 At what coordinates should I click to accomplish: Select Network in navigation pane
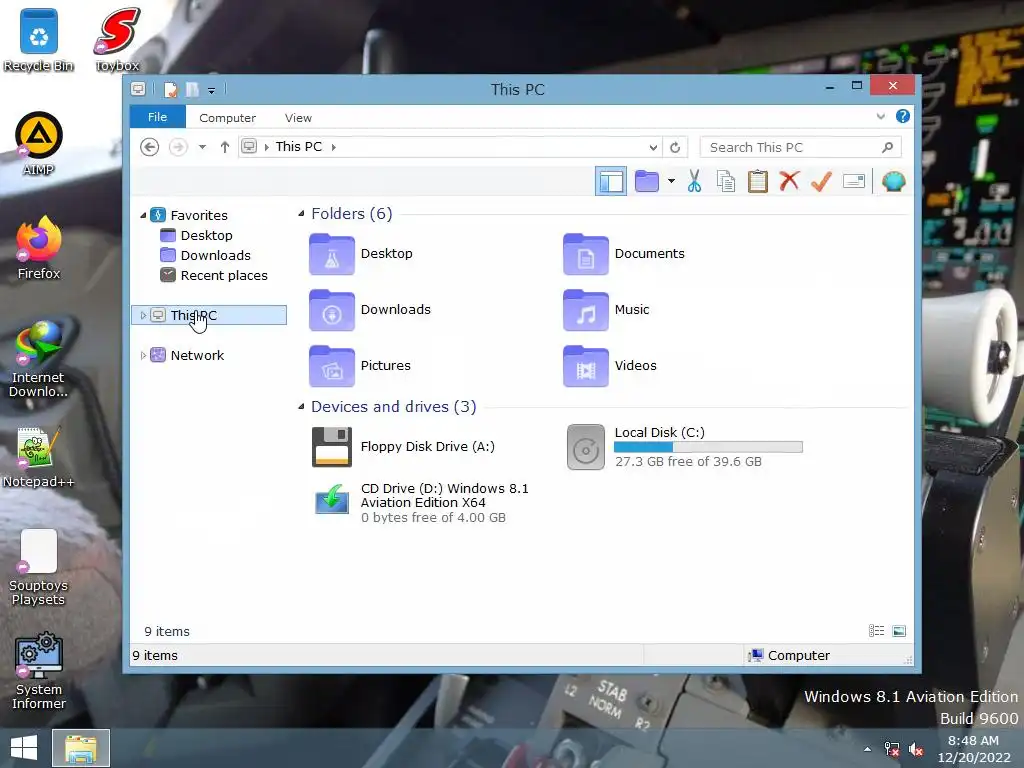[187, 355]
